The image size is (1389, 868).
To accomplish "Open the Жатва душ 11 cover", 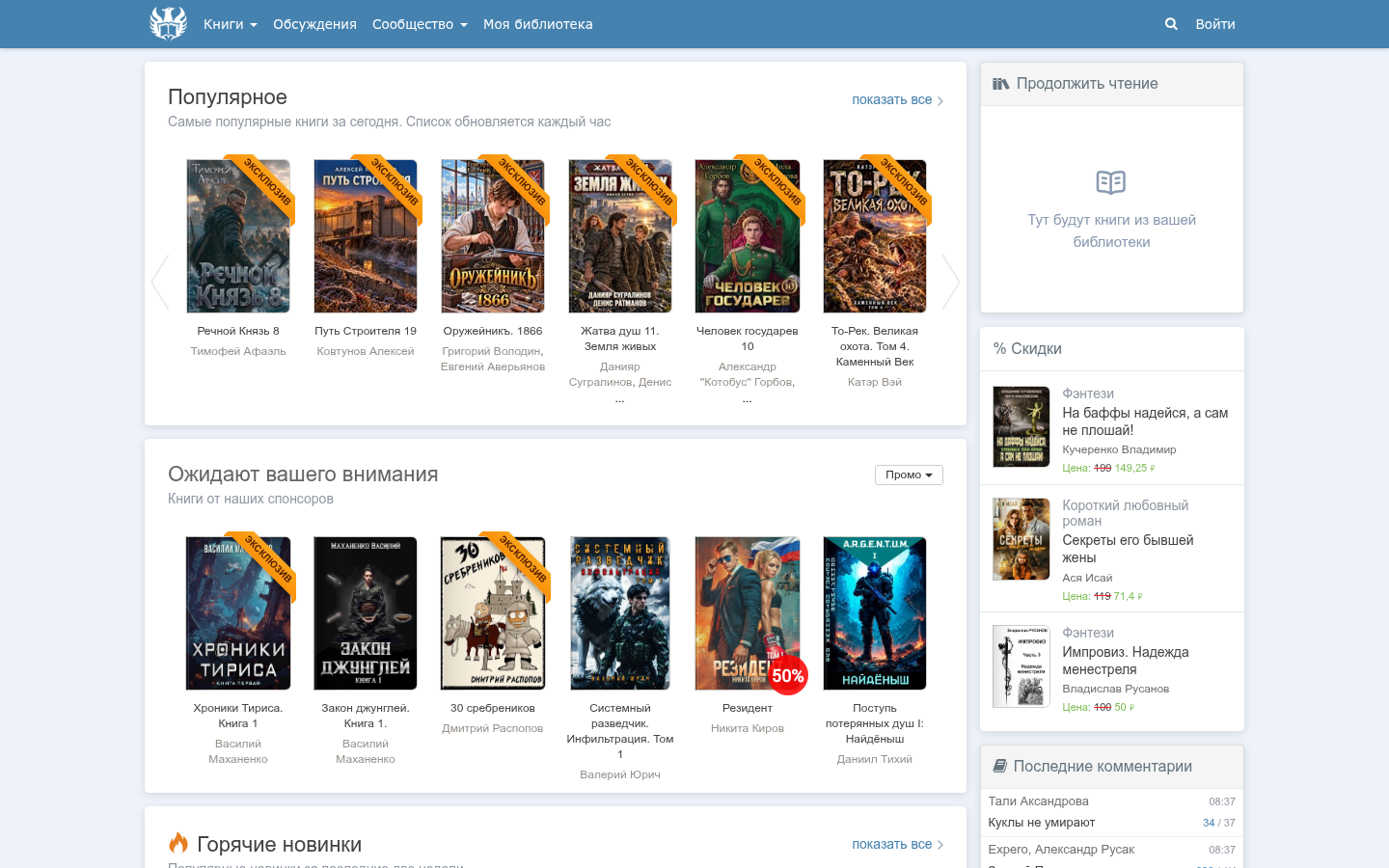I will [x=620, y=236].
